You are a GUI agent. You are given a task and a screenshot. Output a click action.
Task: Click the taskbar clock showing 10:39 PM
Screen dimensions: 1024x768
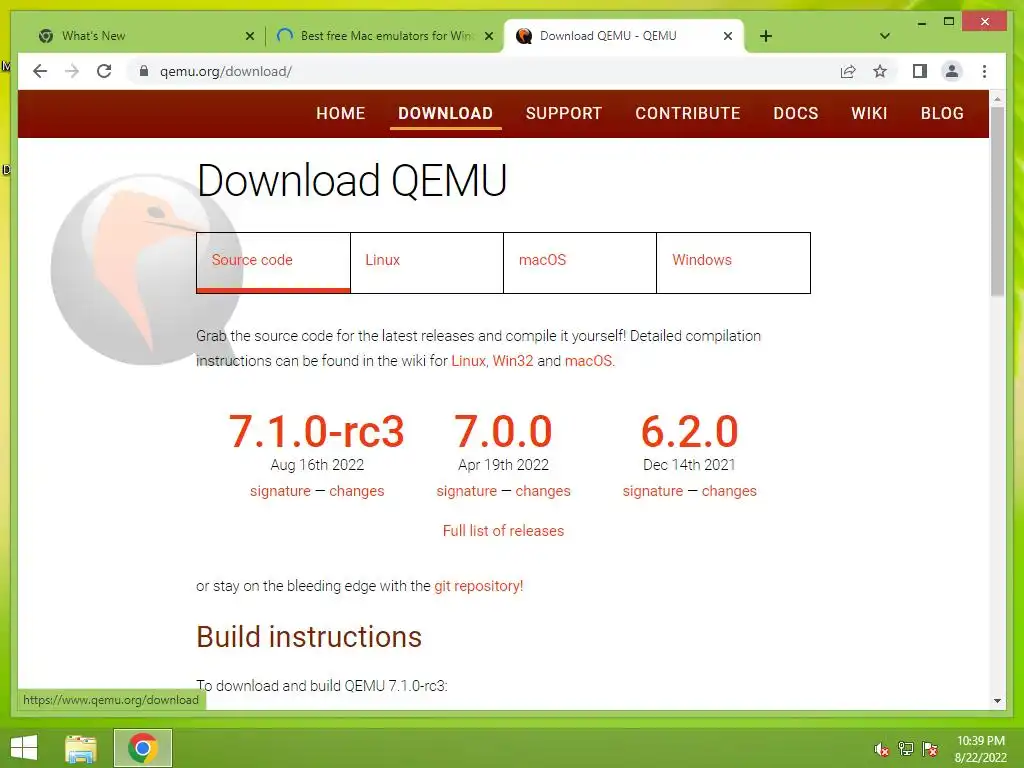coord(981,749)
